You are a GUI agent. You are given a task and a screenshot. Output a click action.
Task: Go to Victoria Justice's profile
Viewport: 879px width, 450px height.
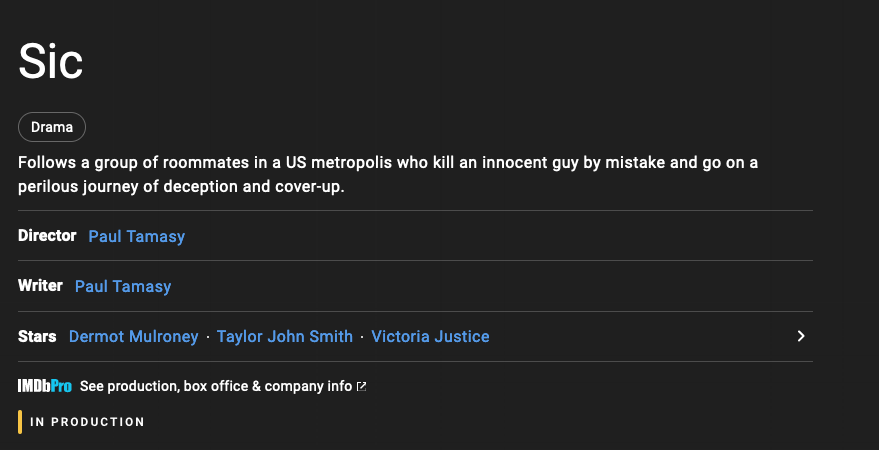[431, 336]
